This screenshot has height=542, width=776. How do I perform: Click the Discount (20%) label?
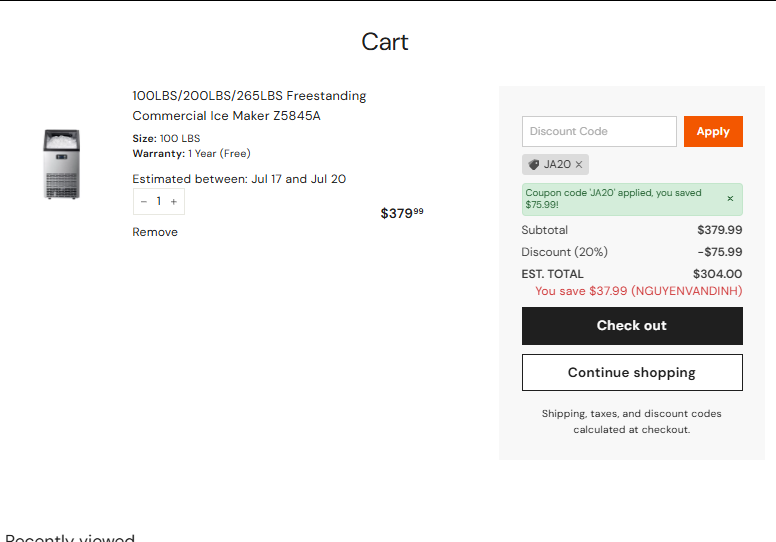tap(565, 252)
